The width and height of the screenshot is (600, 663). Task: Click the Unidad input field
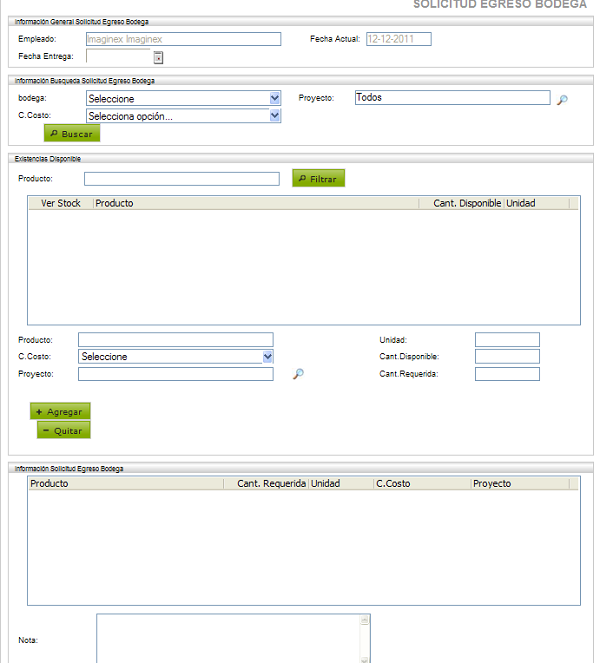click(507, 340)
